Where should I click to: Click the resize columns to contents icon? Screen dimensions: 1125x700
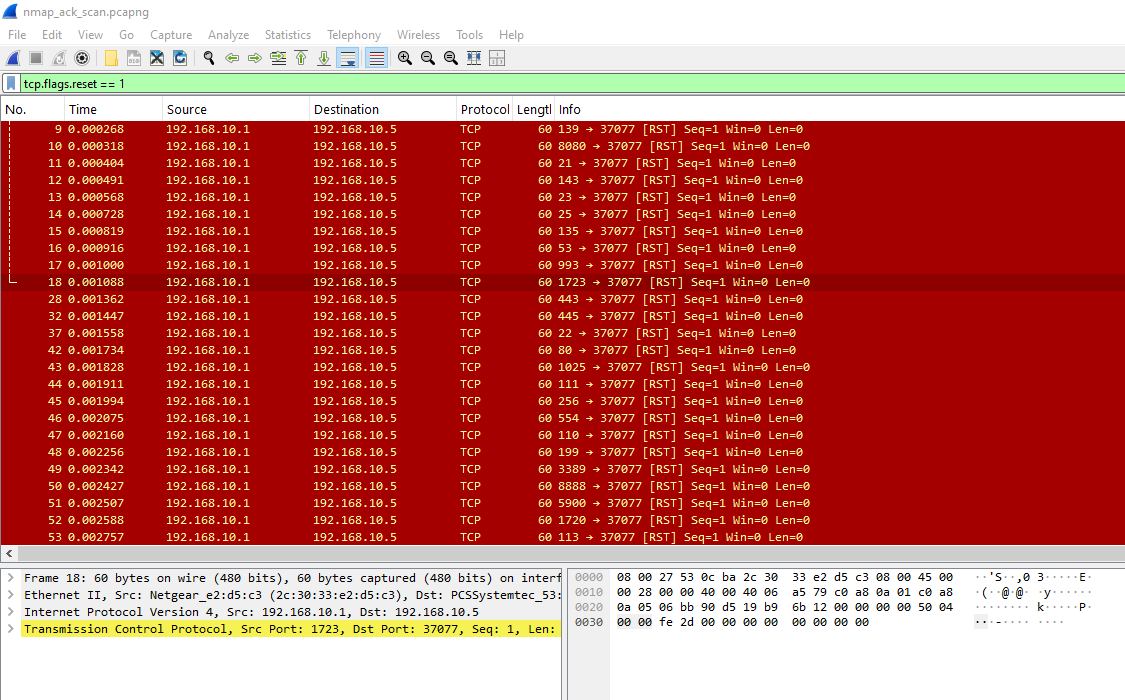[473, 57]
